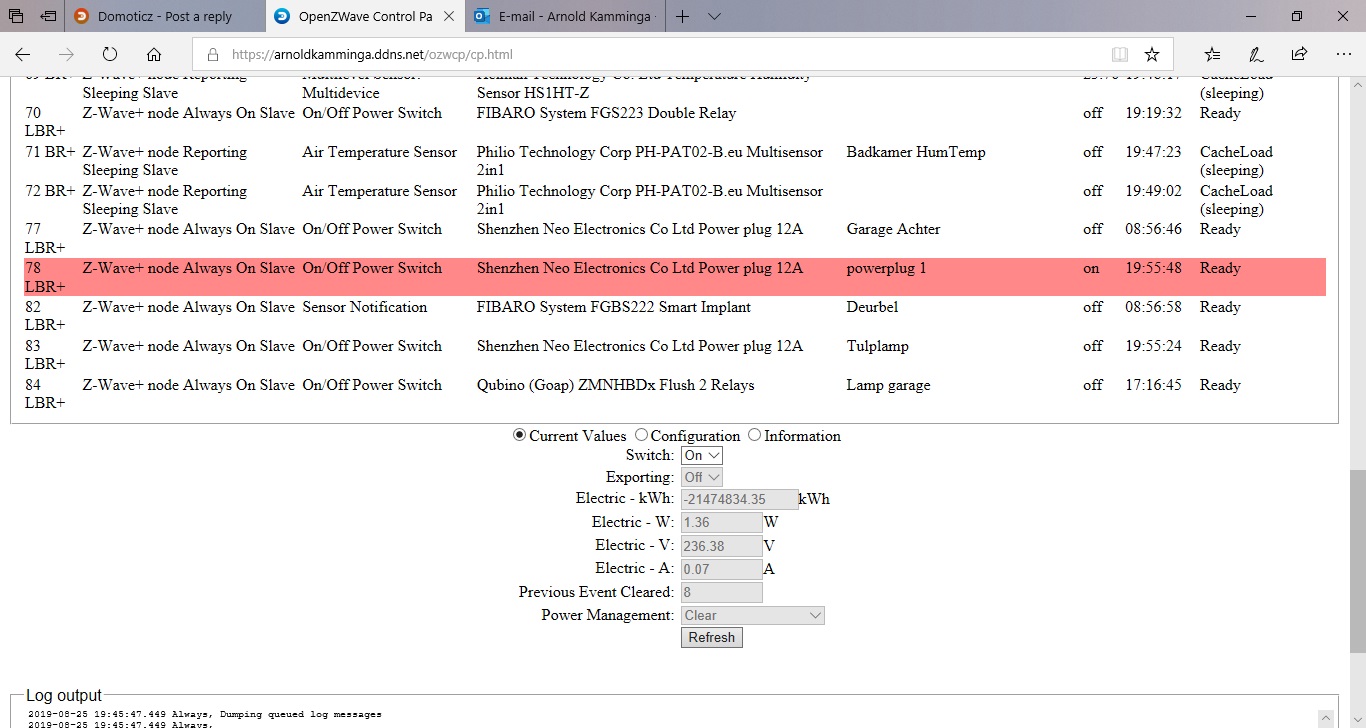Image resolution: width=1366 pixels, height=728 pixels.
Task: Select the Information radio button
Action: point(755,435)
